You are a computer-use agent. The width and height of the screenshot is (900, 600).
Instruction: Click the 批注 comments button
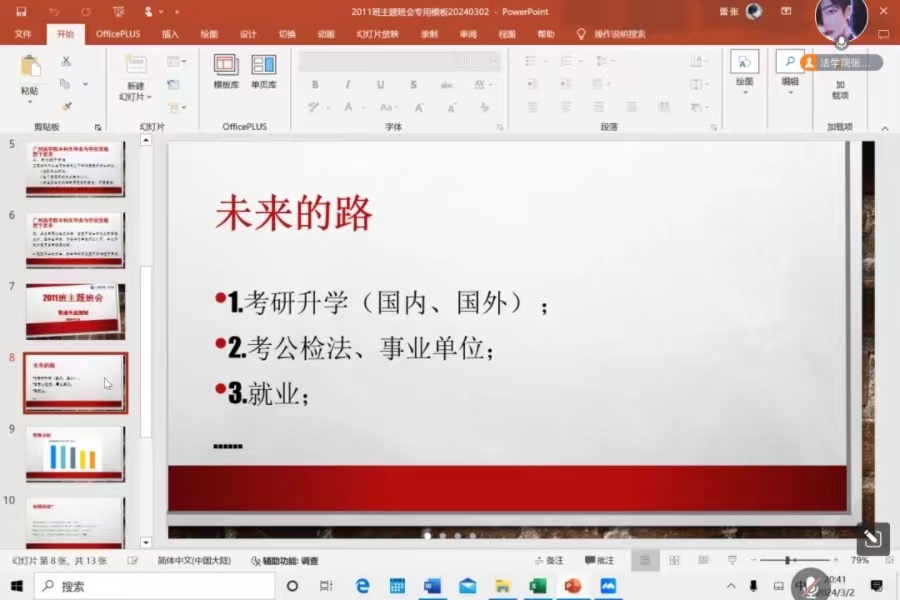[599, 561]
